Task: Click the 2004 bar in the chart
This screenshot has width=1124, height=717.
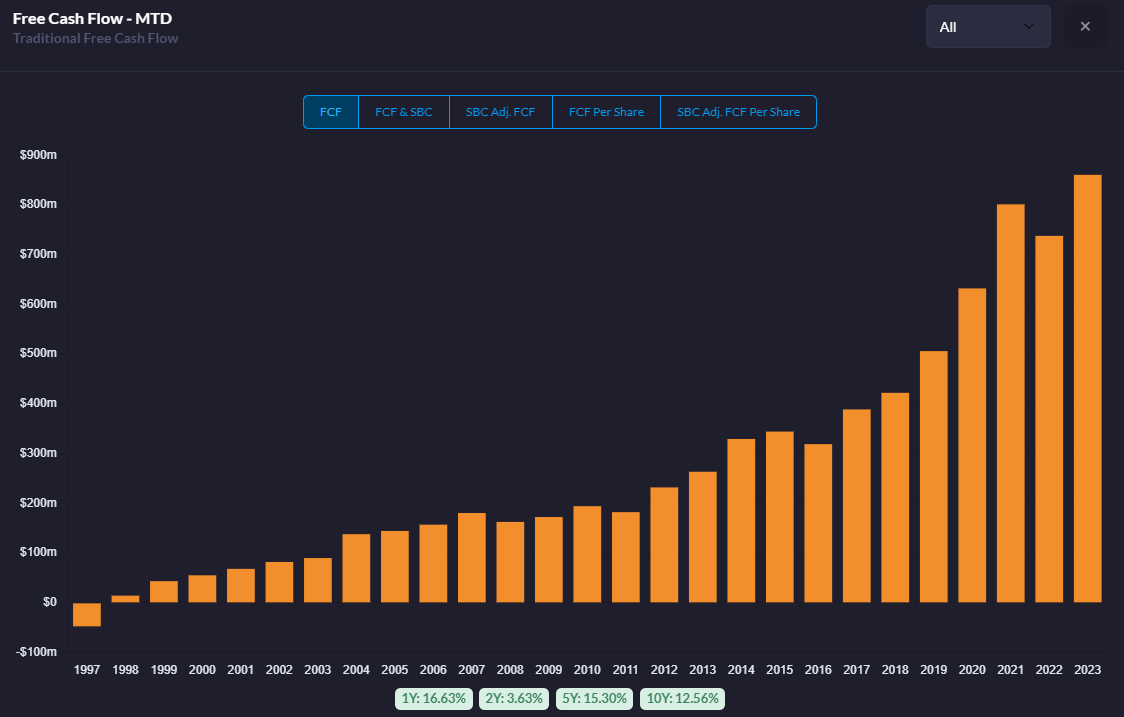Action: click(356, 568)
